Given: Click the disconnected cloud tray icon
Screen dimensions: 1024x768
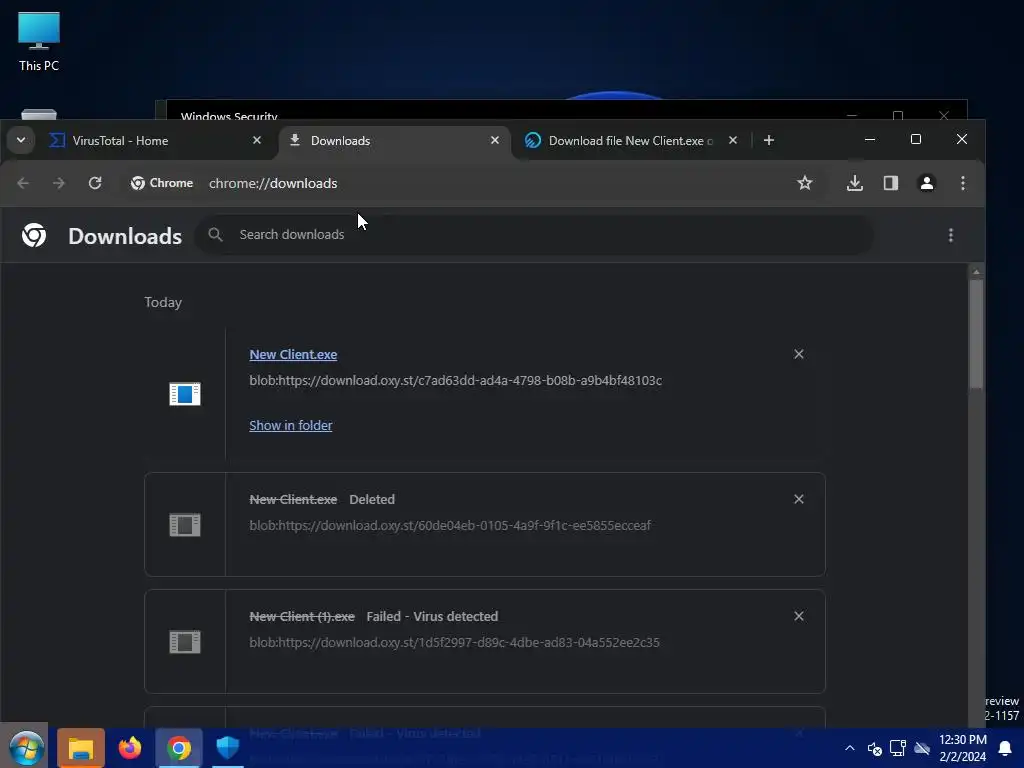Looking at the screenshot, I should tap(922, 748).
